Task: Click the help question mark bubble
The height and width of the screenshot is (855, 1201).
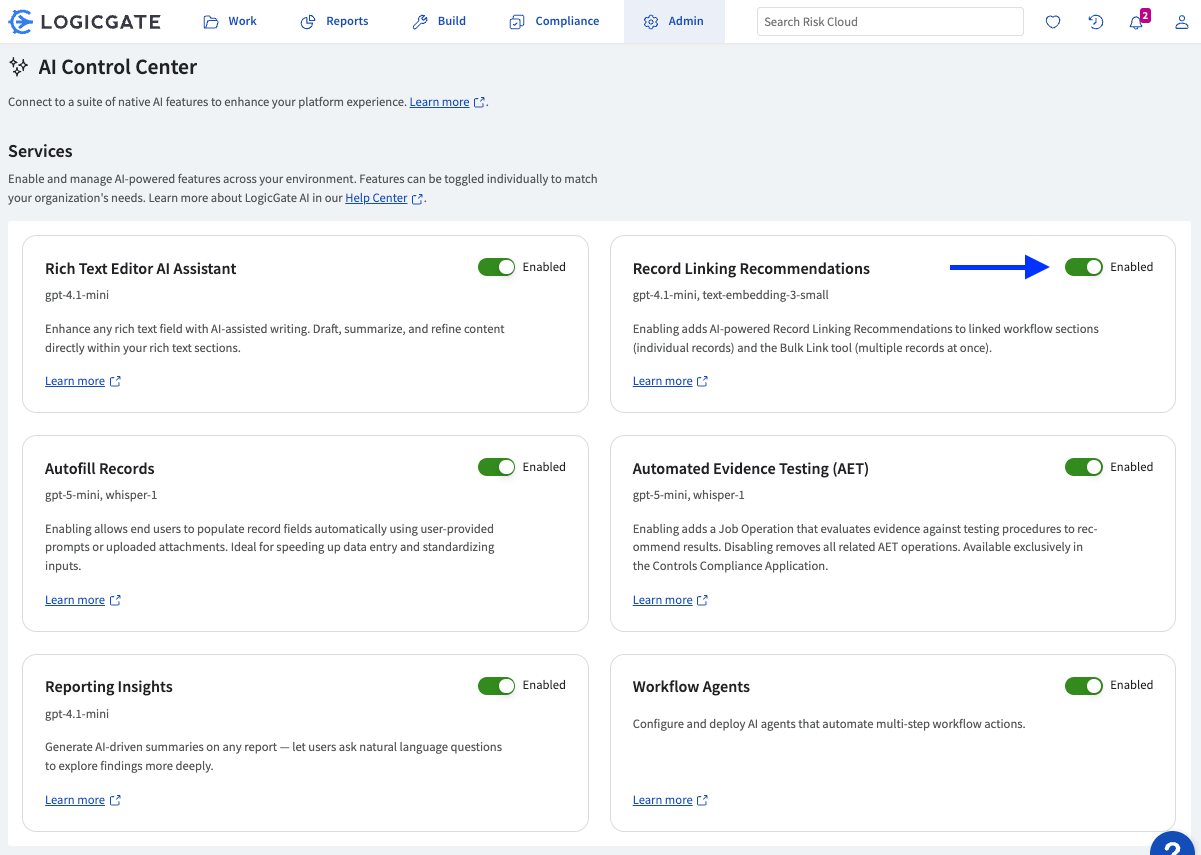Action: tap(1173, 846)
